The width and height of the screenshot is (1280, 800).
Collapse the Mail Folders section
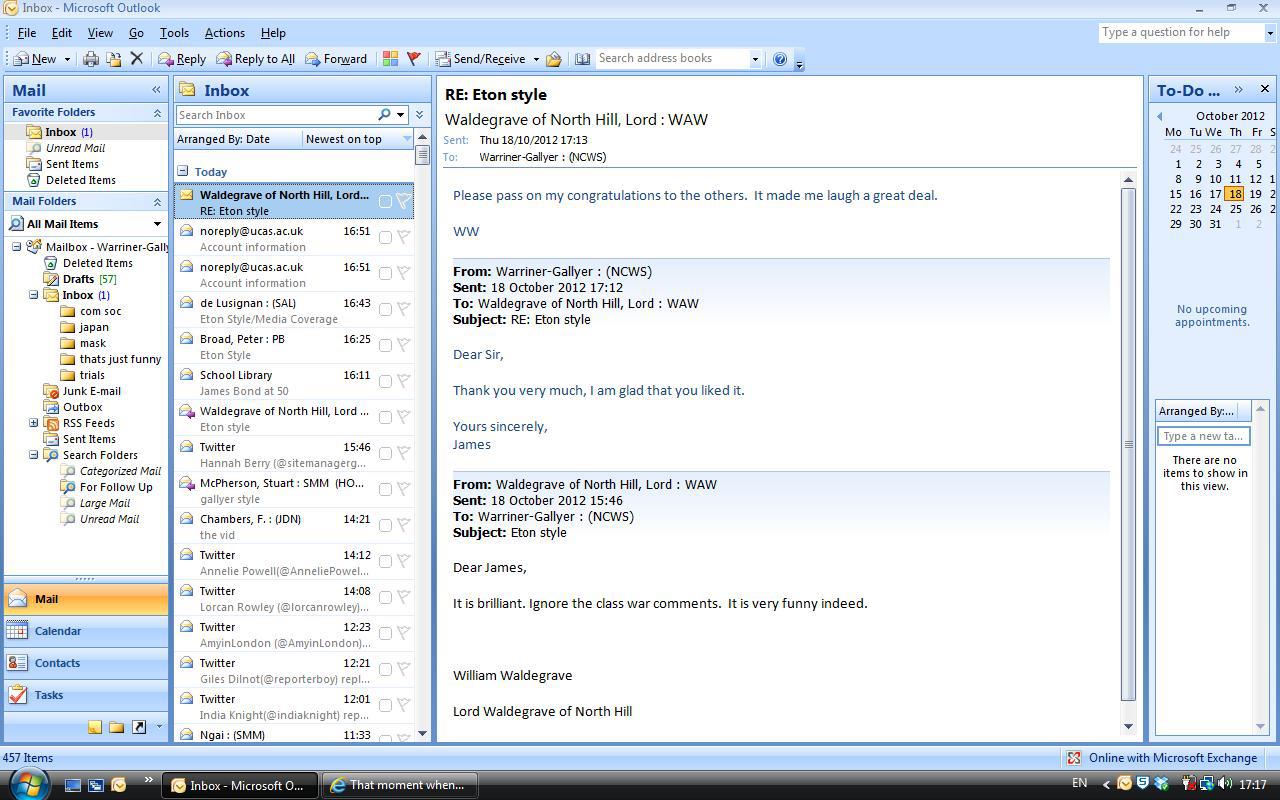tap(157, 202)
